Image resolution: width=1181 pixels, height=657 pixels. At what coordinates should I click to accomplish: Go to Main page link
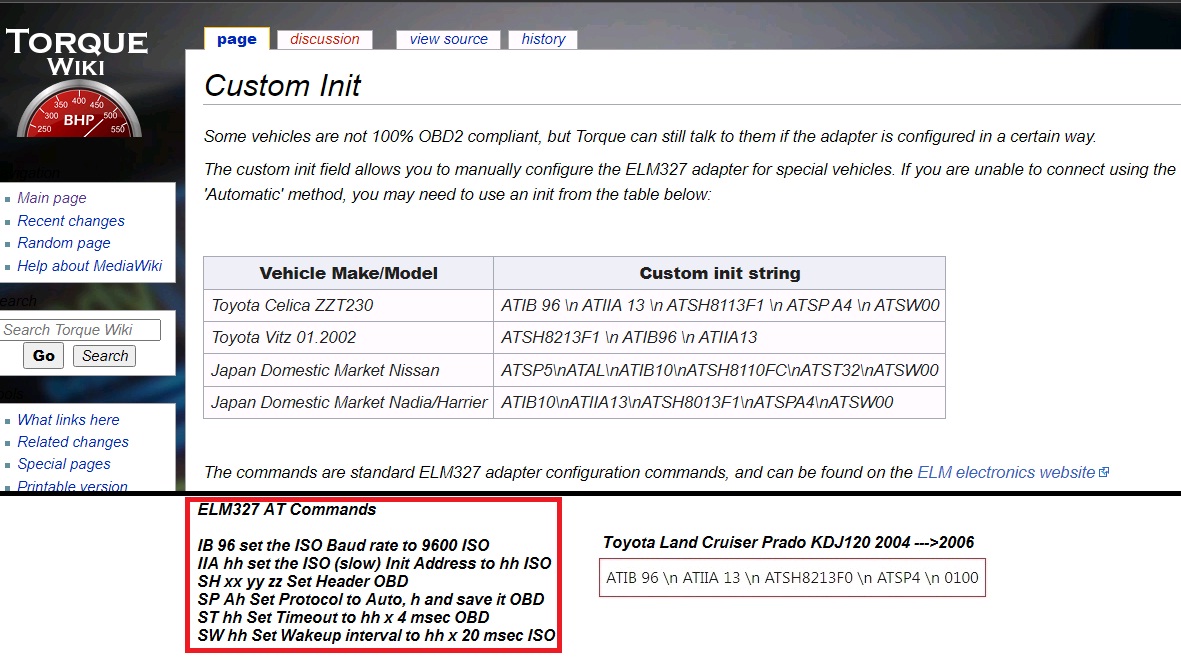point(52,197)
